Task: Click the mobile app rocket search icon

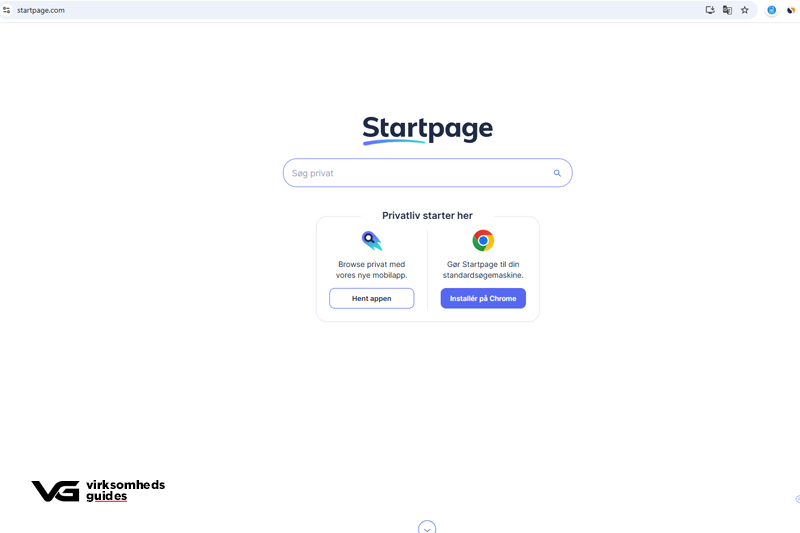Action: (x=372, y=241)
